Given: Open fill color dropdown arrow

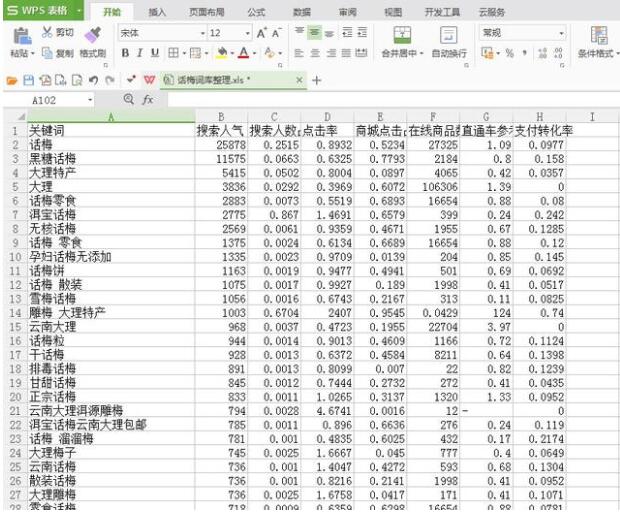Looking at the screenshot, I should (x=232, y=53).
